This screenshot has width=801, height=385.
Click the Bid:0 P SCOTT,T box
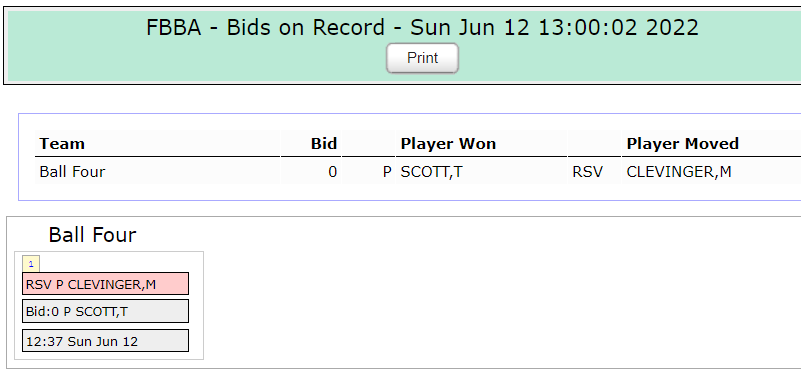pyautogui.click(x=105, y=311)
